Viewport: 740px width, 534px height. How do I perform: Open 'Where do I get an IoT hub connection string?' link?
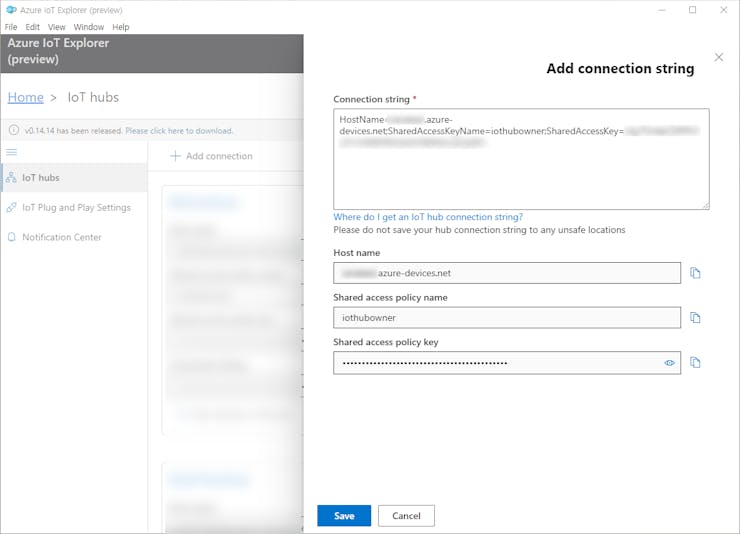pyautogui.click(x=428, y=217)
